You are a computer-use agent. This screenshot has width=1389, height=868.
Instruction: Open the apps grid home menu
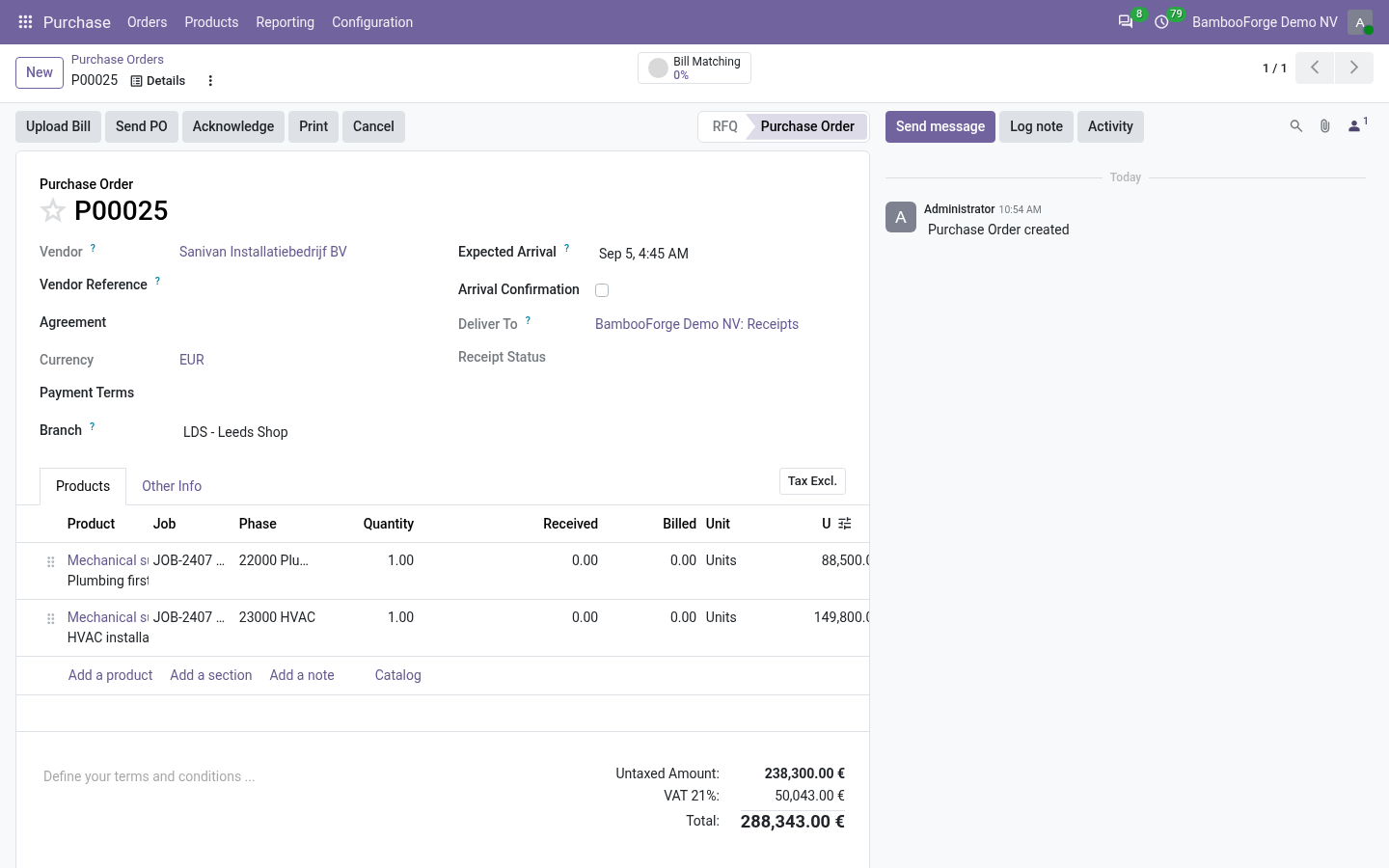26,22
